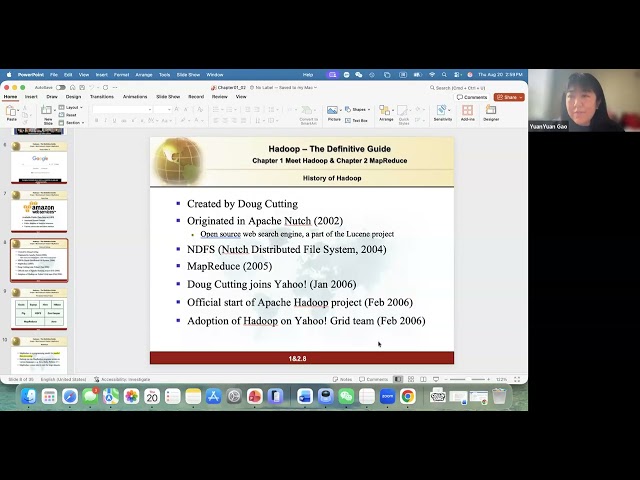Click the 'MapReduce (2005)' bullet text
This screenshot has height=480, width=640.
pyautogui.click(x=229, y=266)
